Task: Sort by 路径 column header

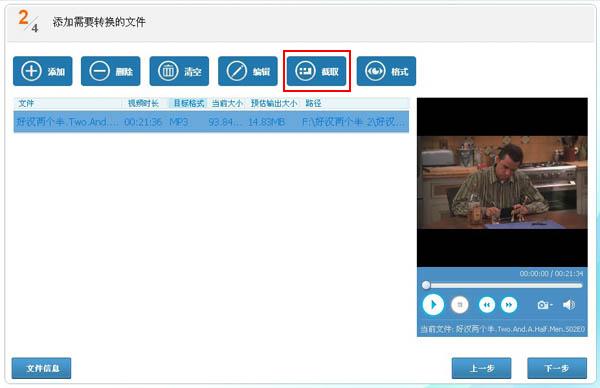Action: click(313, 103)
